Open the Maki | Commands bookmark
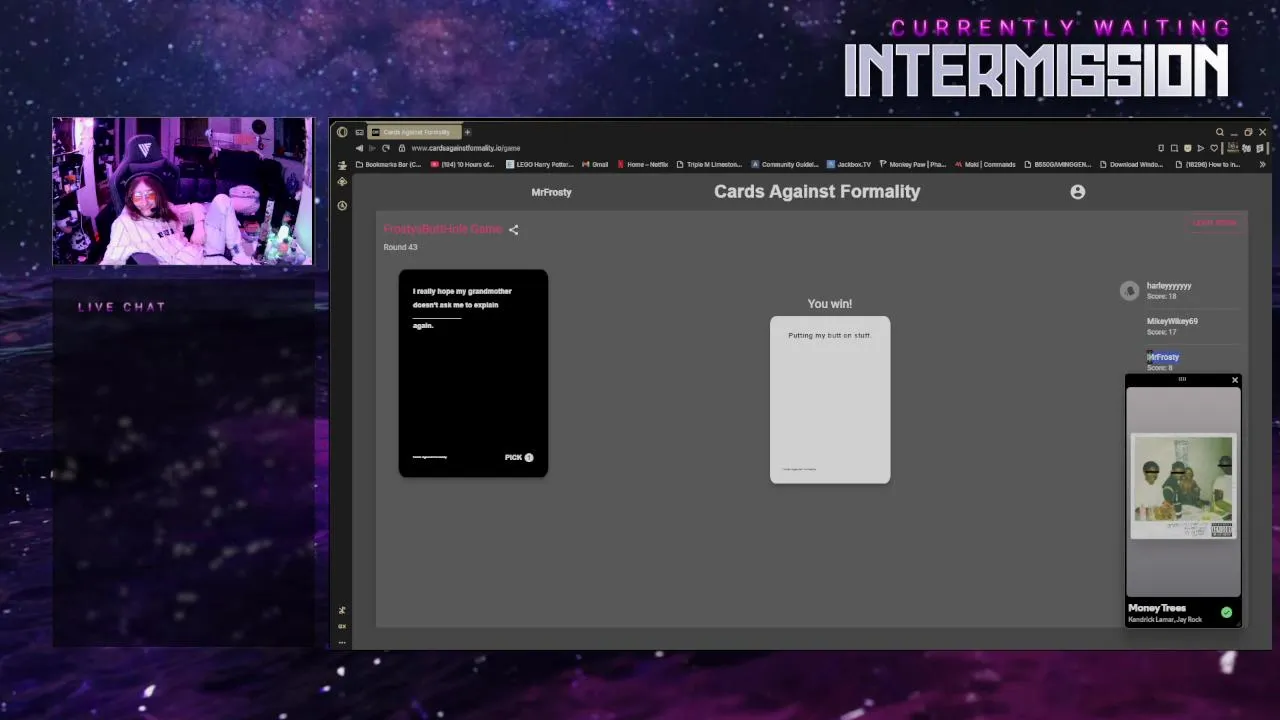 [x=985, y=164]
